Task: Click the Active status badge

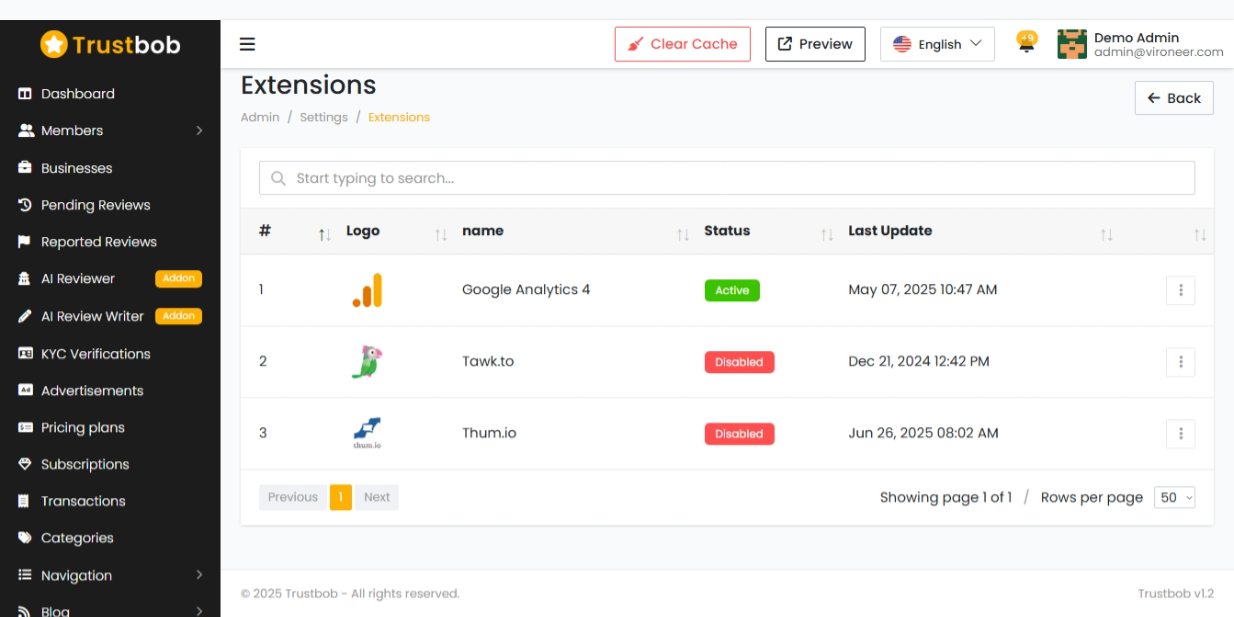Action: (732, 290)
